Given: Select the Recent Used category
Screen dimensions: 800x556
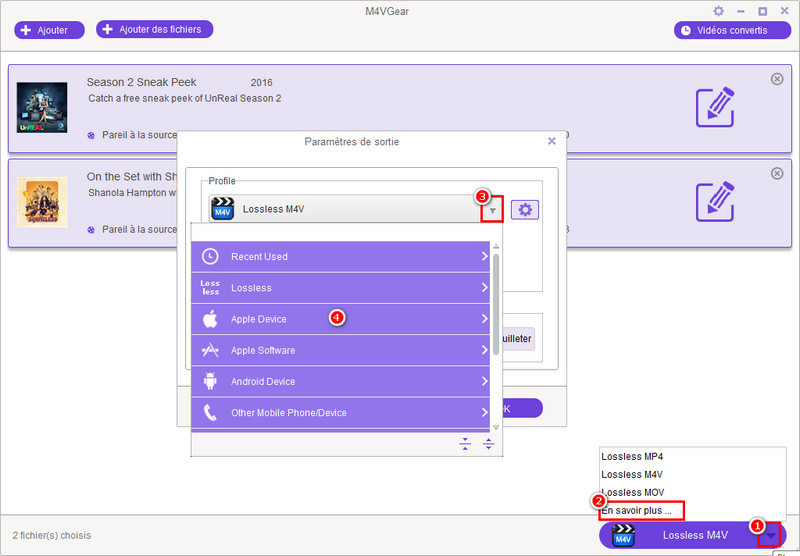Looking at the screenshot, I should coord(345,257).
